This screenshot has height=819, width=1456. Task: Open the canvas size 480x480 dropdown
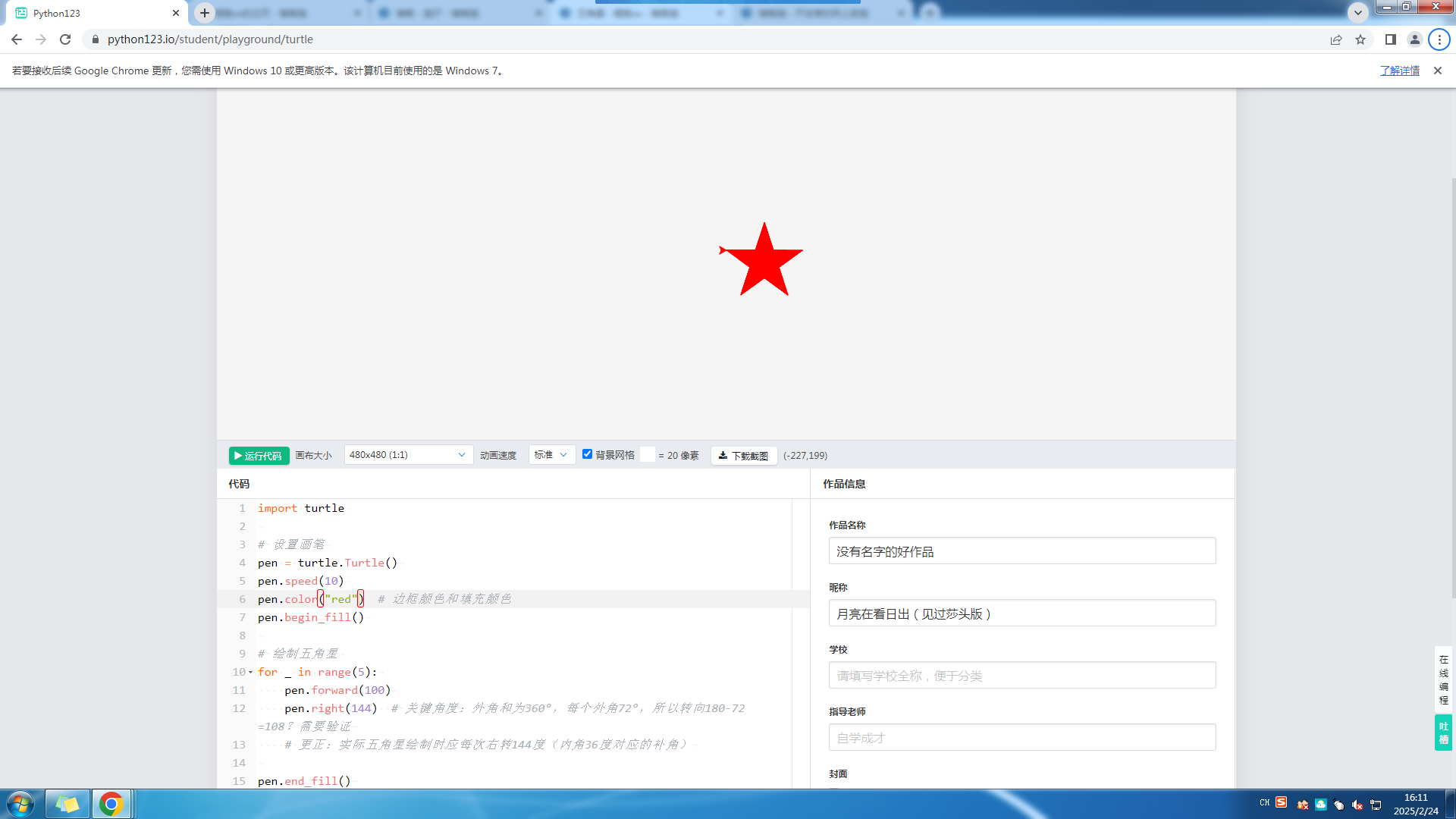pos(408,455)
